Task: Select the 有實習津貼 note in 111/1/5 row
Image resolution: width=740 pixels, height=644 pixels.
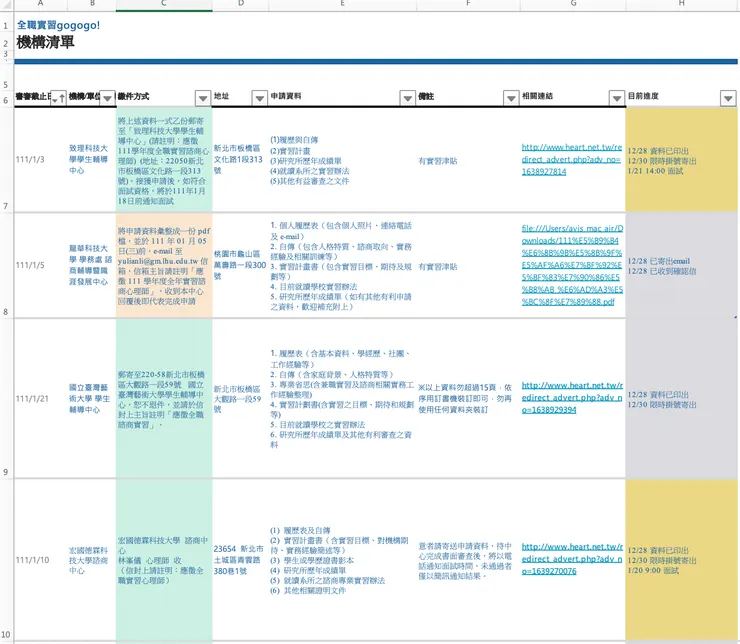Action: point(468,266)
